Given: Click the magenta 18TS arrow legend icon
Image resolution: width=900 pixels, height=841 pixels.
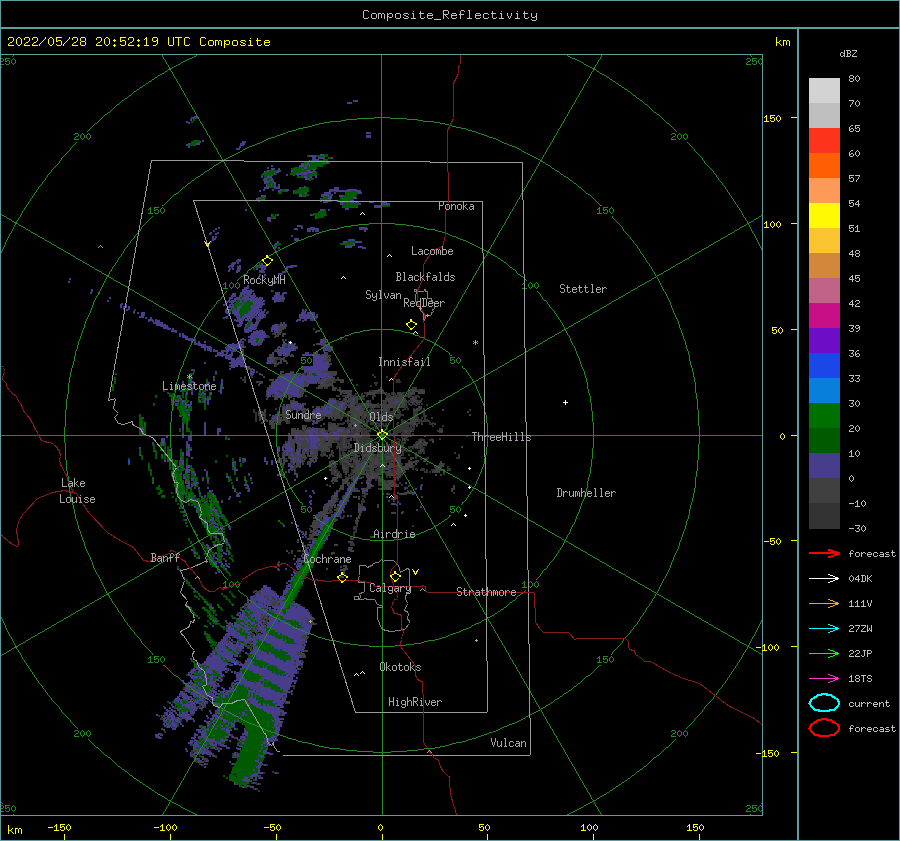Looking at the screenshot, I should (x=824, y=679).
